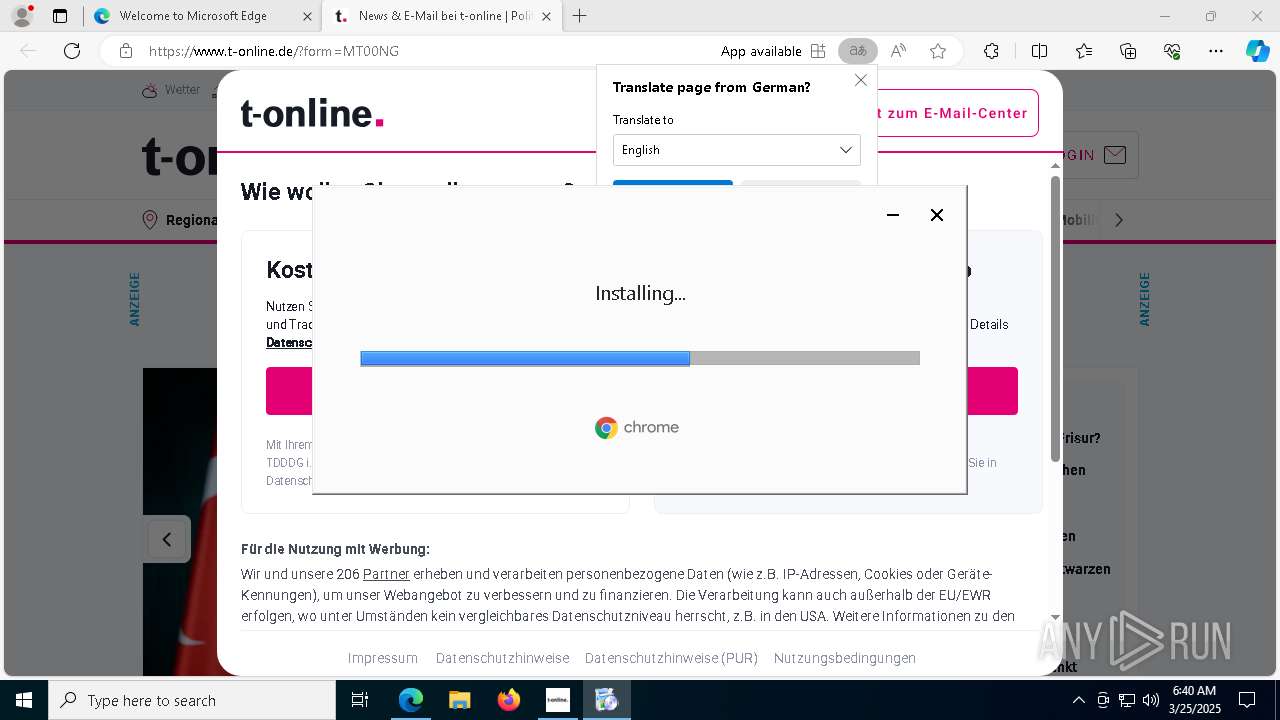The image size is (1280, 720).
Task: Open the Copilot sidebar
Action: pos(1257,51)
